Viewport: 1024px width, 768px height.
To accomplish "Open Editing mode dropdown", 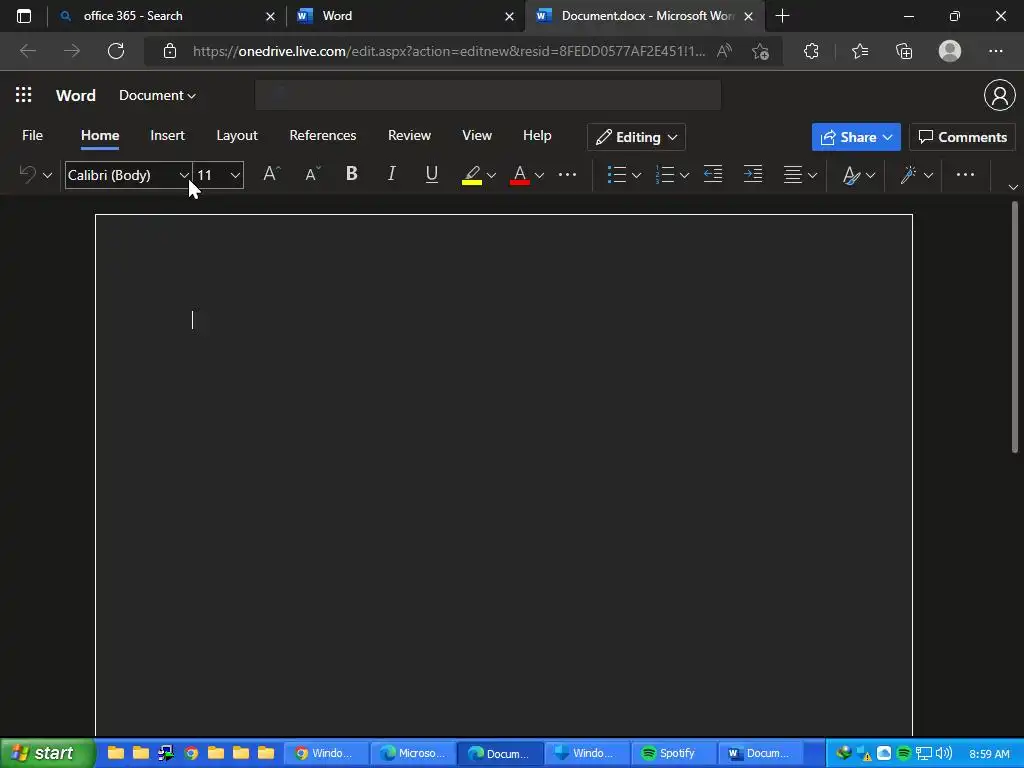I will (x=636, y=137).
